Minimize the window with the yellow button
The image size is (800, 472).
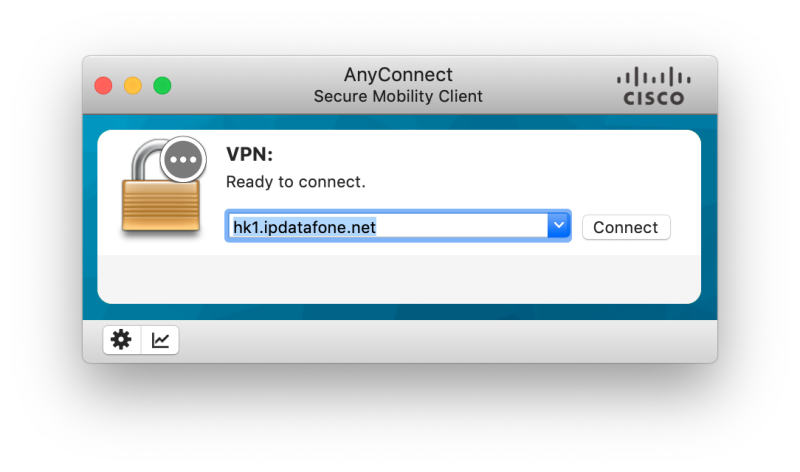click(133, 85)
